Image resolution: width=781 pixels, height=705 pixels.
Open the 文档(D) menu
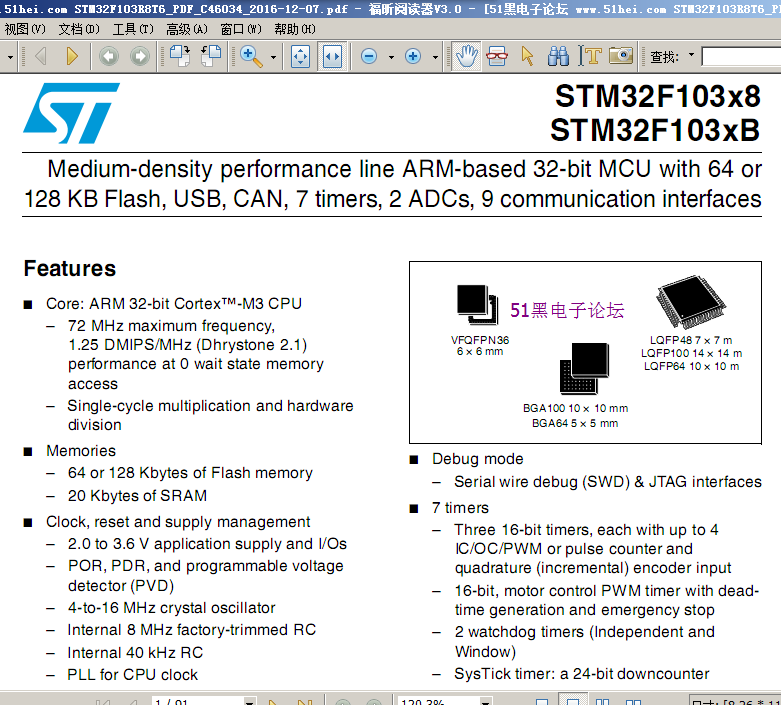pos(79,29)
